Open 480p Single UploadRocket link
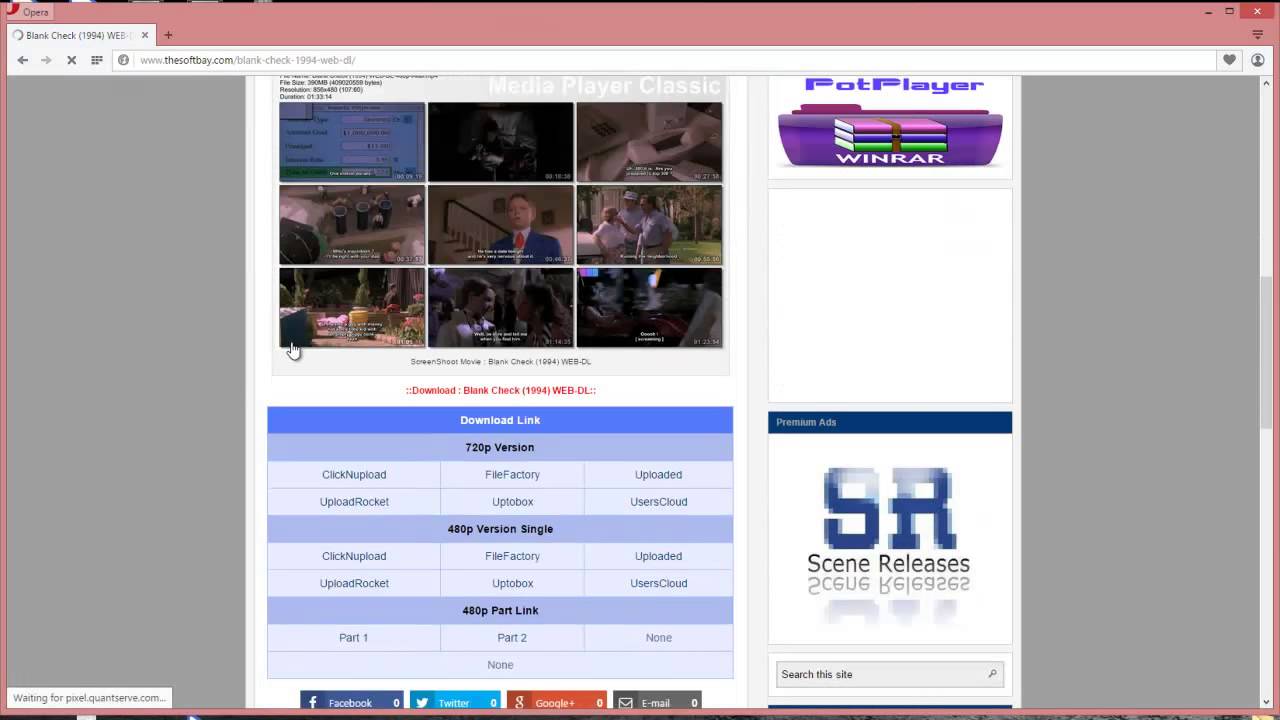Viewport: 1280px width, 720px height. point(354,583)
